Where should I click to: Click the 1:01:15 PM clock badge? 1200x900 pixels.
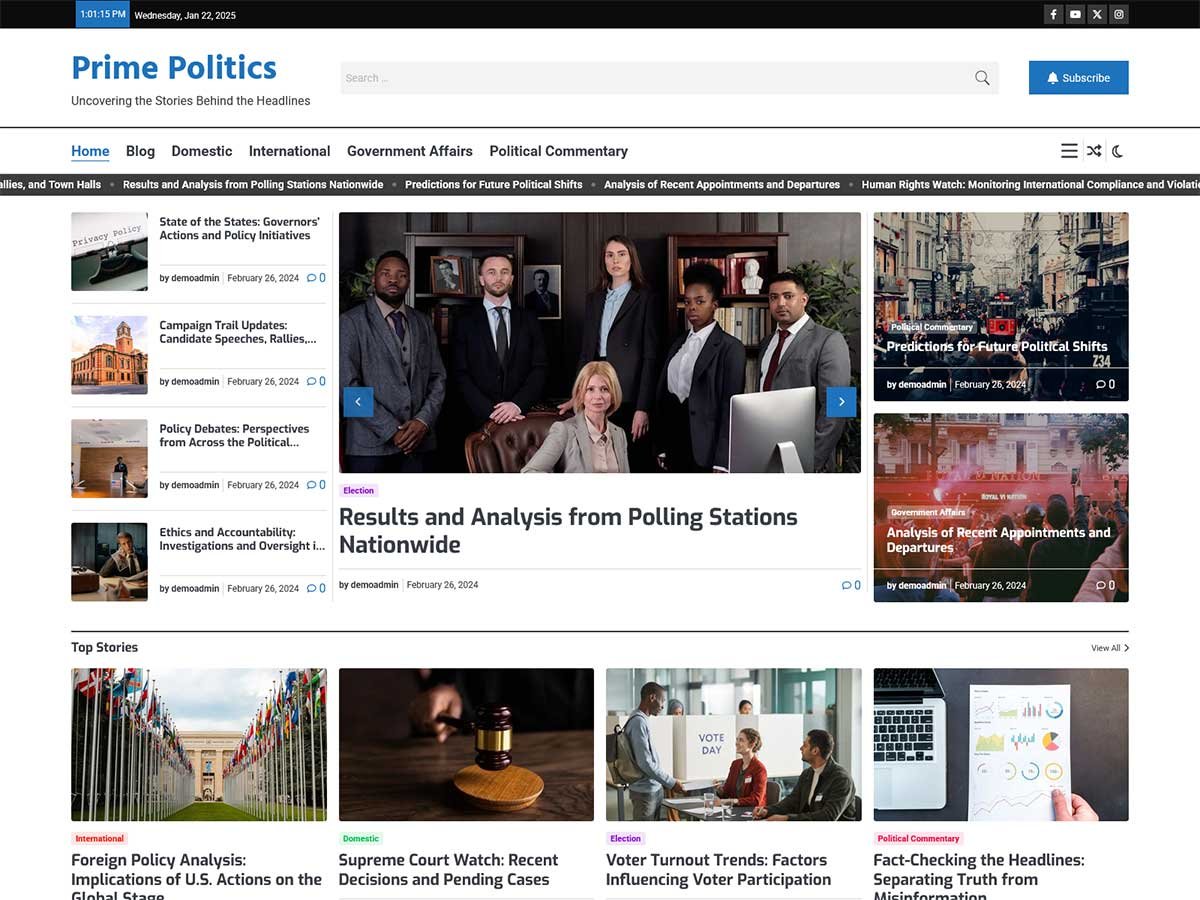103,14
